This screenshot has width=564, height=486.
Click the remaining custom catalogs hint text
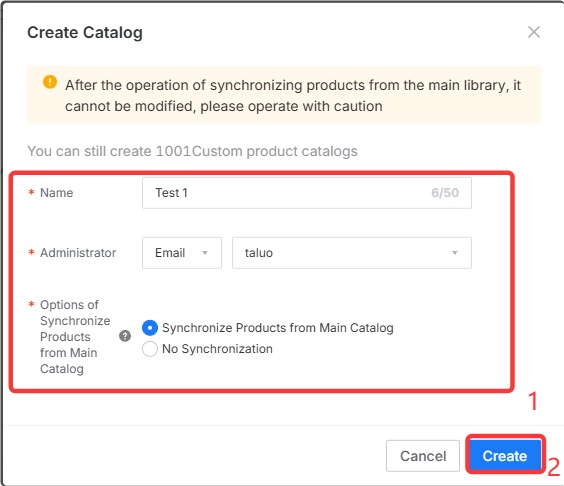coord(192,151)
